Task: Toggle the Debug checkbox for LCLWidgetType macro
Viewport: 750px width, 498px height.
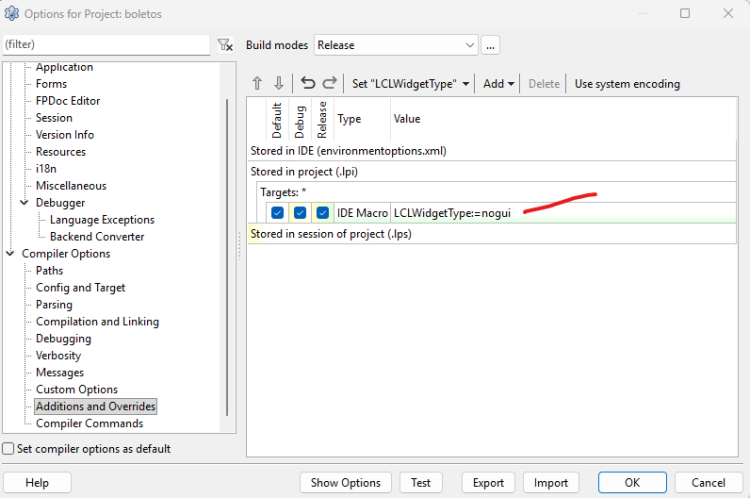Action: pyautogui.click(x=300, y=213)
